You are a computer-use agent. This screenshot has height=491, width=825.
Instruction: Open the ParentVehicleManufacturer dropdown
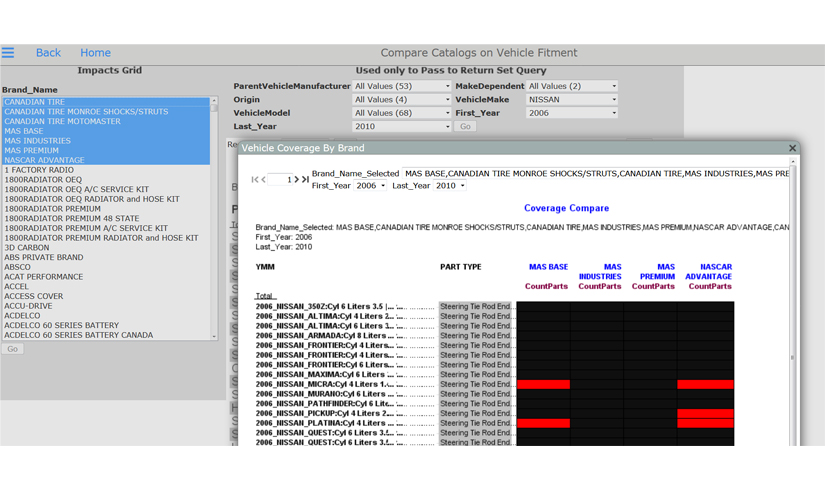click(x=401, y=86)
